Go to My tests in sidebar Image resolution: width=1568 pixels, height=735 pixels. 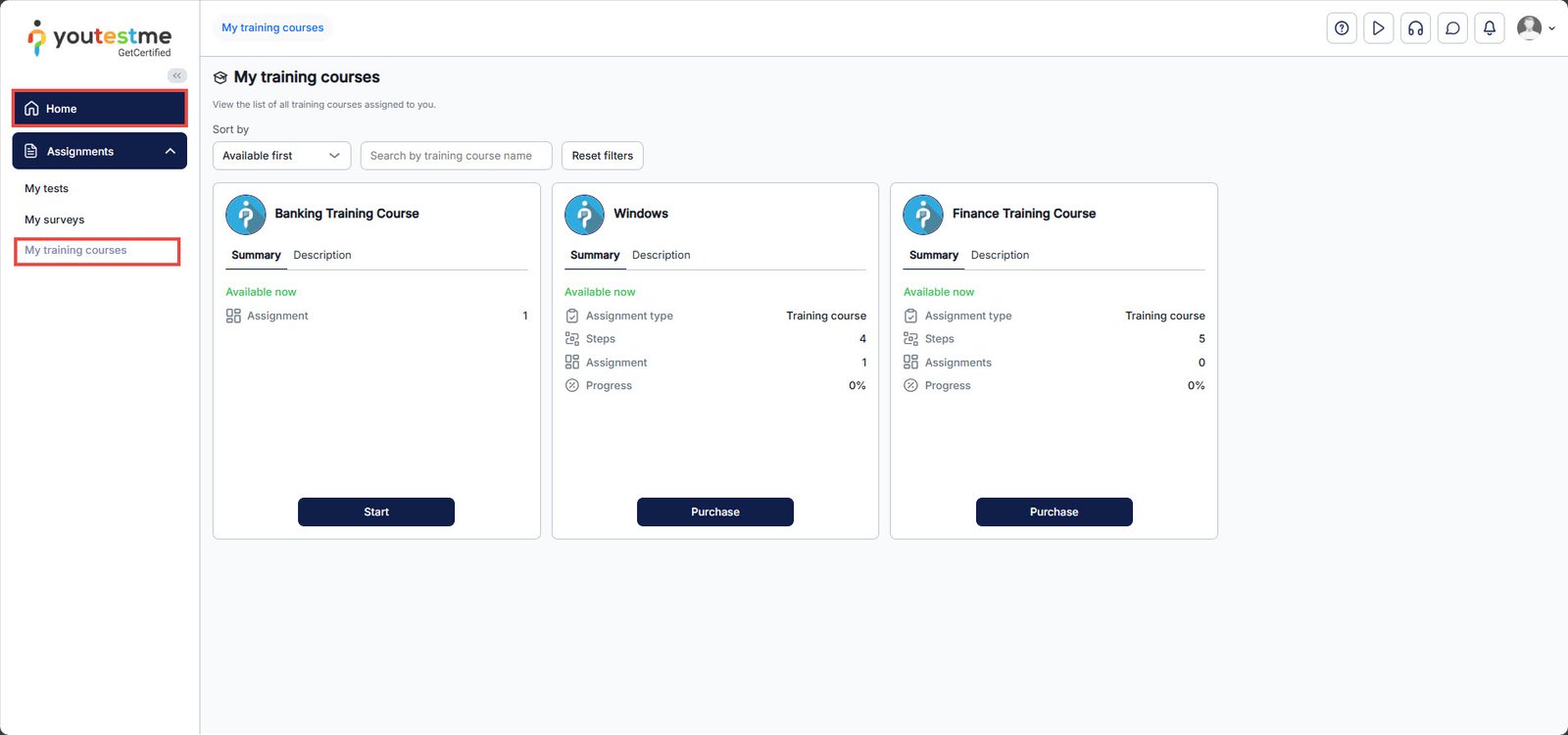click(47, 188)
